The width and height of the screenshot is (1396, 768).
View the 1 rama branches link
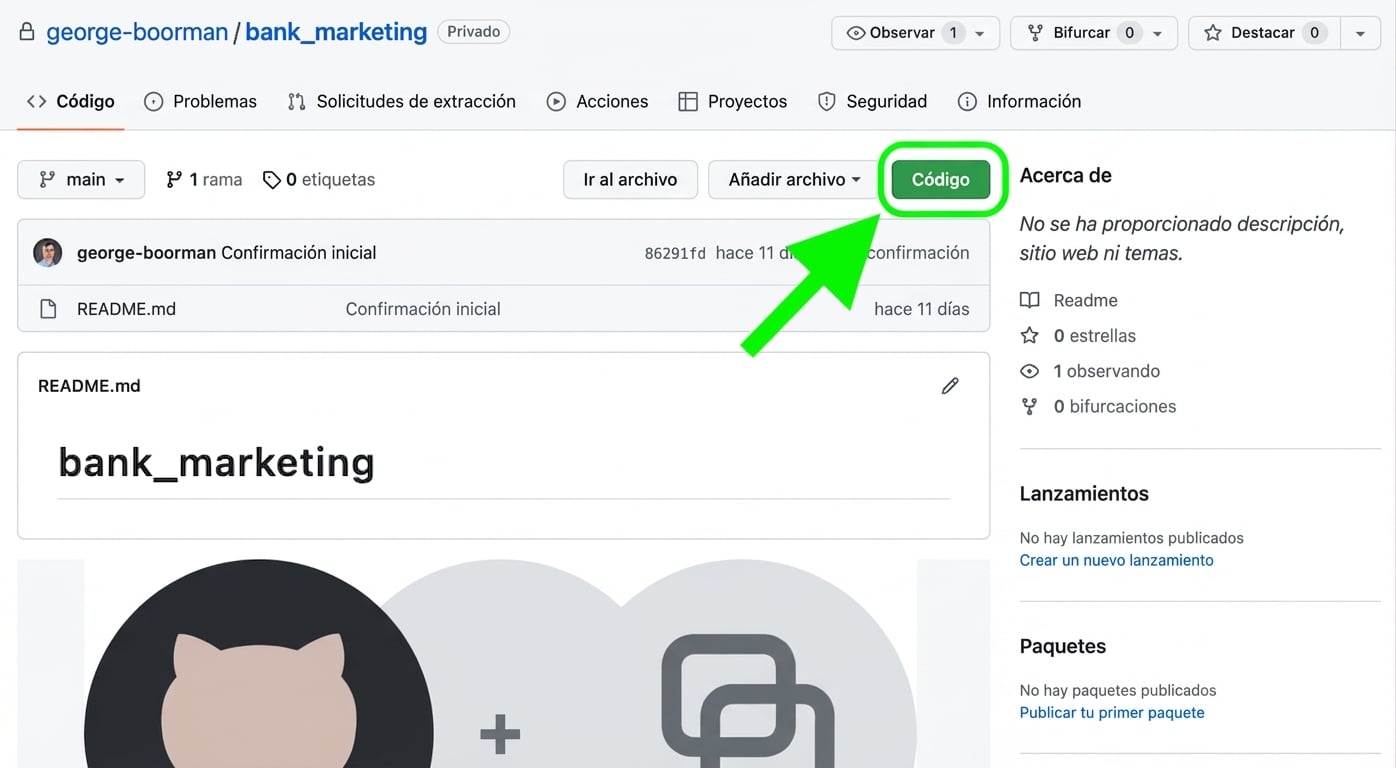tap(204, 180)
